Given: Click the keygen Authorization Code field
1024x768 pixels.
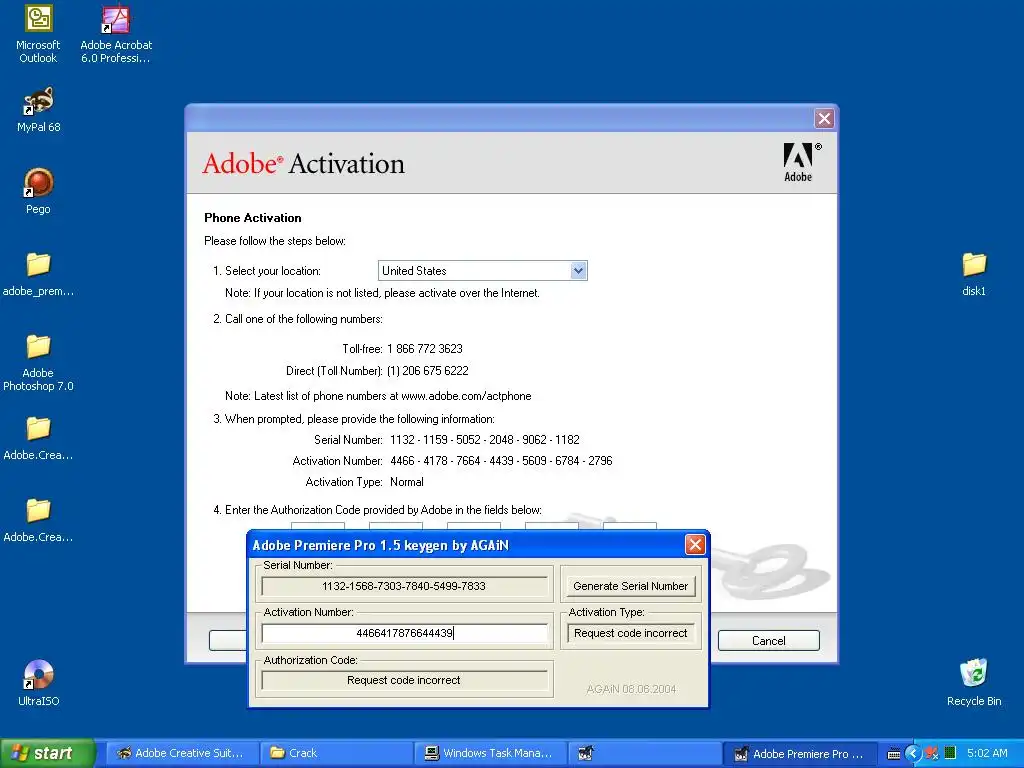Looking at the screenshot, I should point(404,680).
